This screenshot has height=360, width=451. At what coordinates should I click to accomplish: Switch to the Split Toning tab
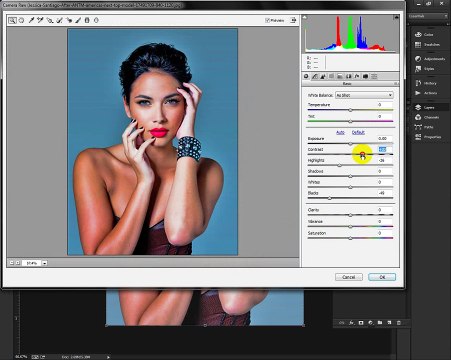pos(340,76)
